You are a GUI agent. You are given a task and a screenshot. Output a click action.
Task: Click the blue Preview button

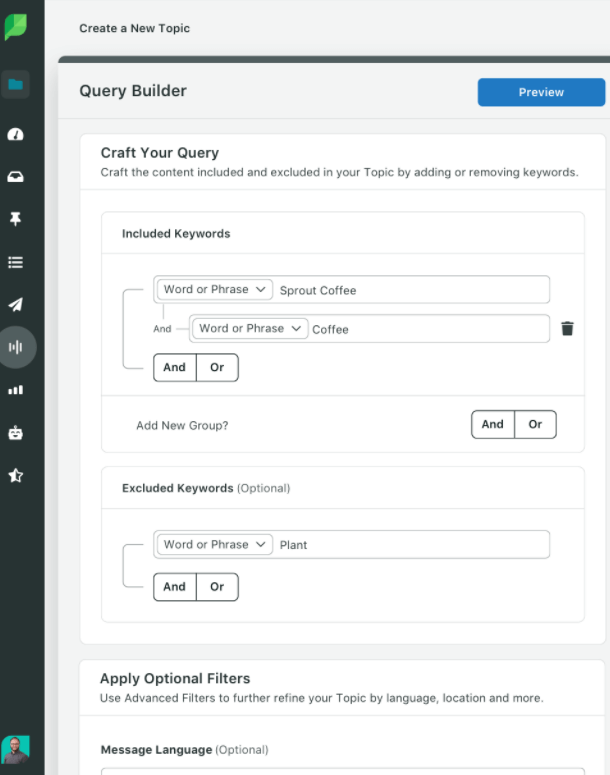(x=541, y=92)
